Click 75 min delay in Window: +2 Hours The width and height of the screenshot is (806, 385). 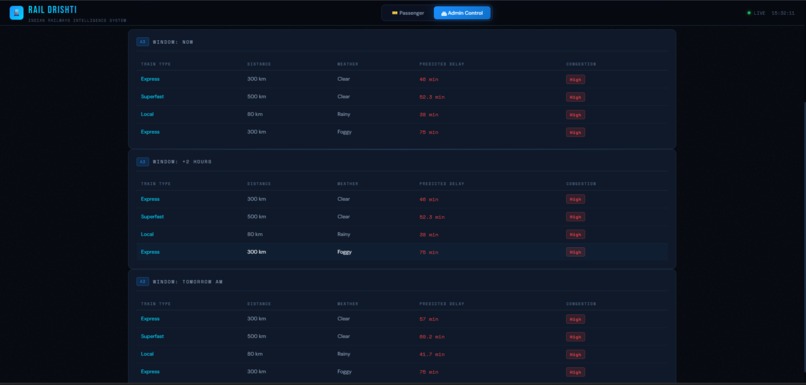point(429,252)
